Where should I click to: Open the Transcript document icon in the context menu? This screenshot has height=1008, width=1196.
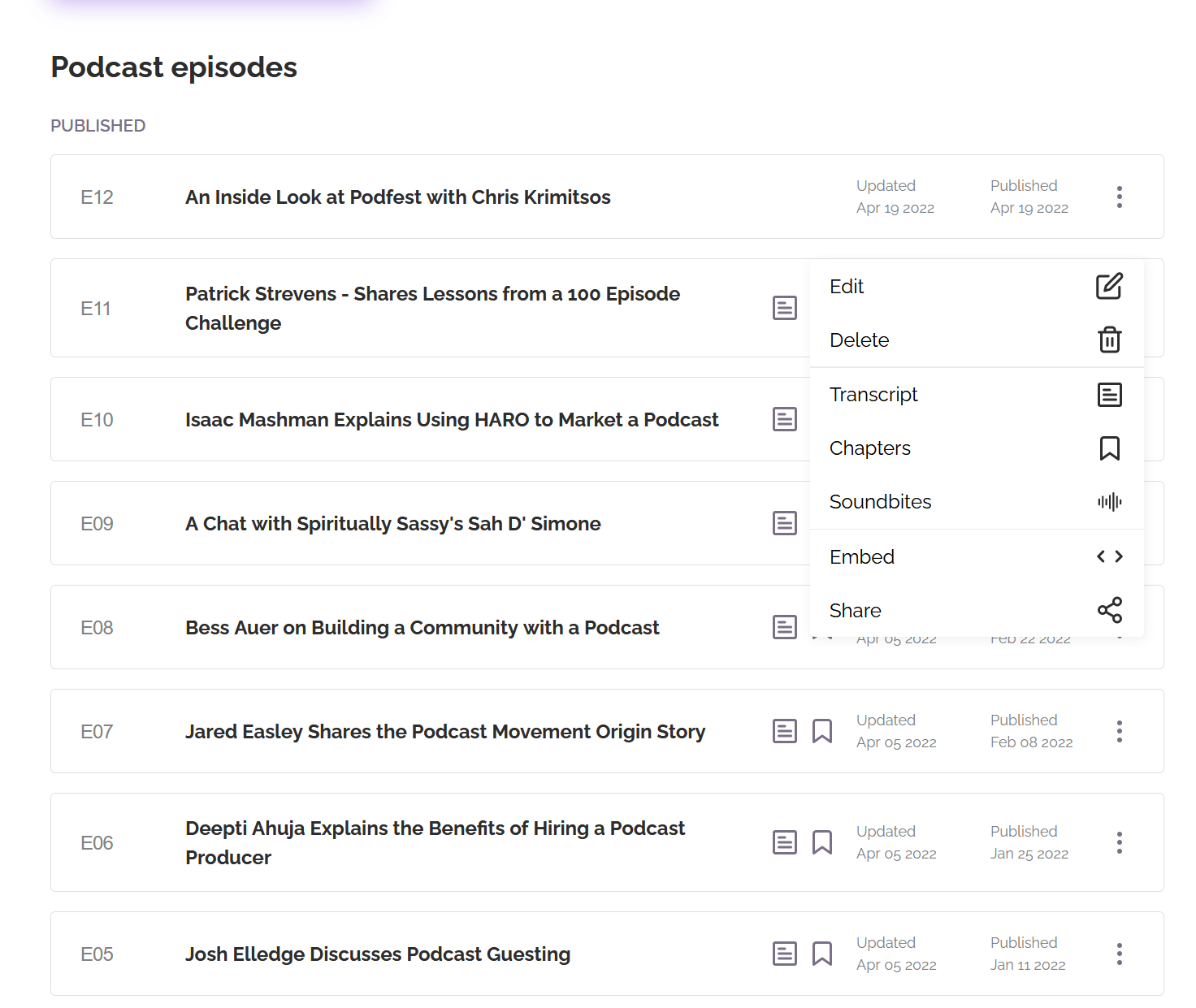click(x=1110, y=395)
